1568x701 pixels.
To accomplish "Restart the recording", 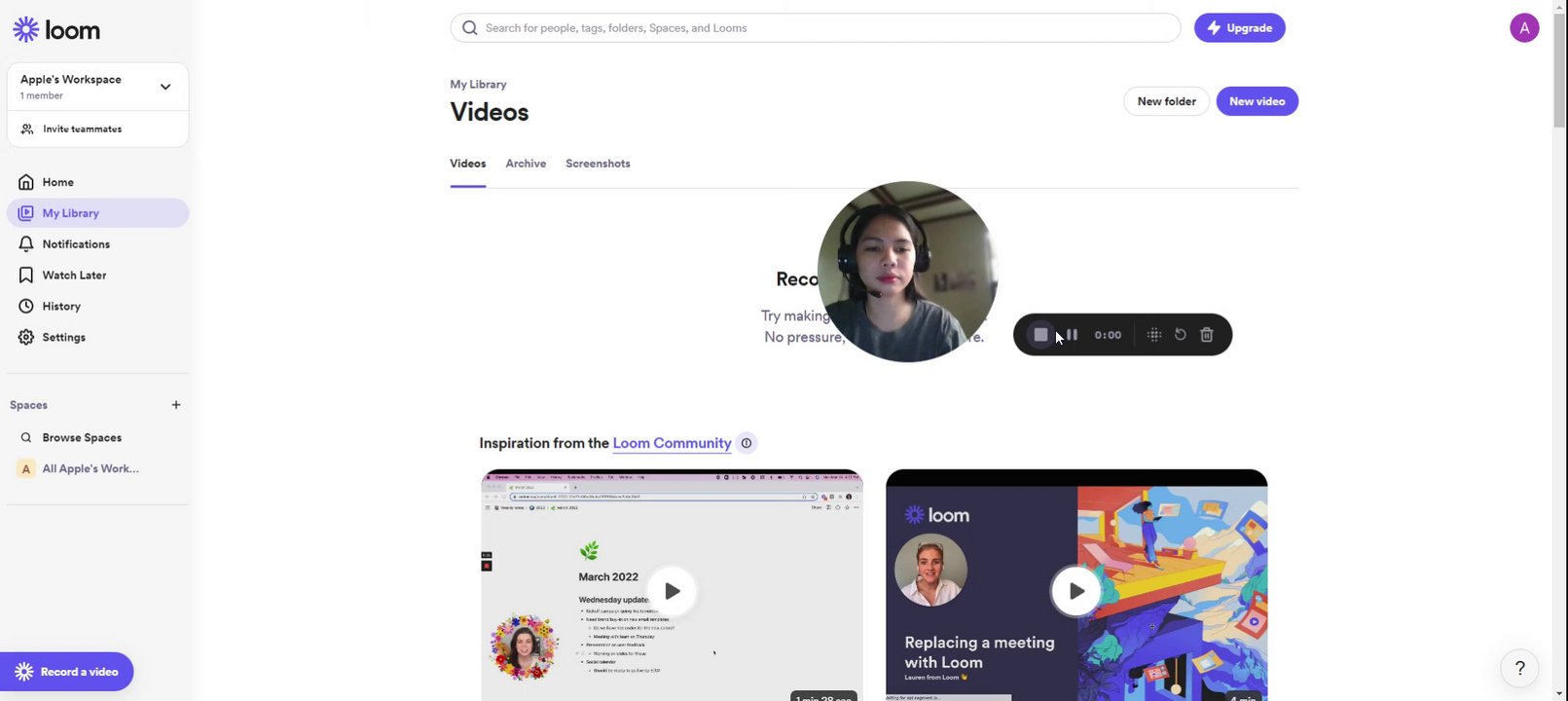I will 1181,335.
